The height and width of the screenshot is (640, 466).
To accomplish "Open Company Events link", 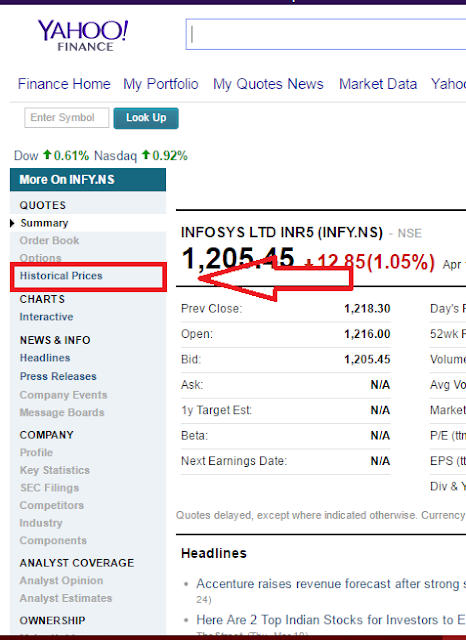I will (63, 395).
